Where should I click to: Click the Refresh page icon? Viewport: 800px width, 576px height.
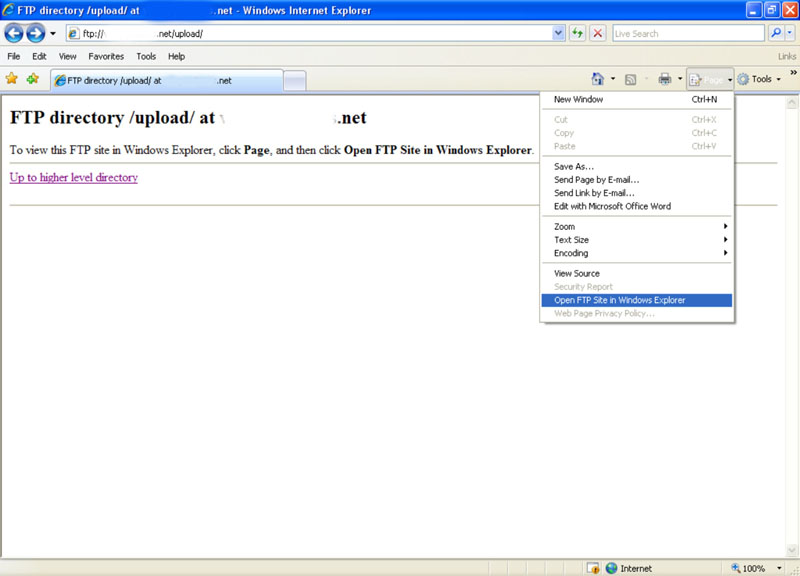tap(577, 34)
